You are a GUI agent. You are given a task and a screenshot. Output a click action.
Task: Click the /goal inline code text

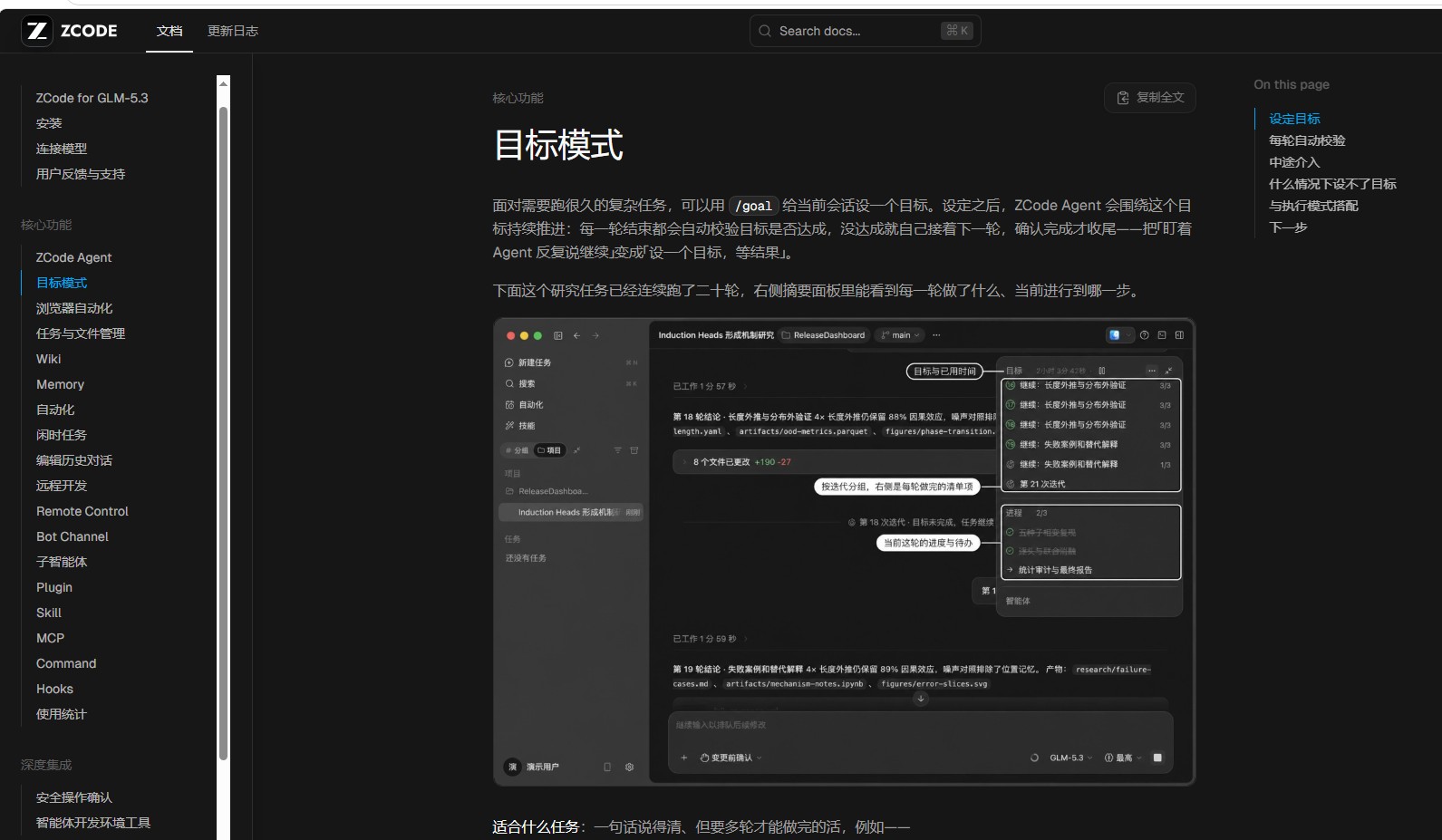point(754,206)
